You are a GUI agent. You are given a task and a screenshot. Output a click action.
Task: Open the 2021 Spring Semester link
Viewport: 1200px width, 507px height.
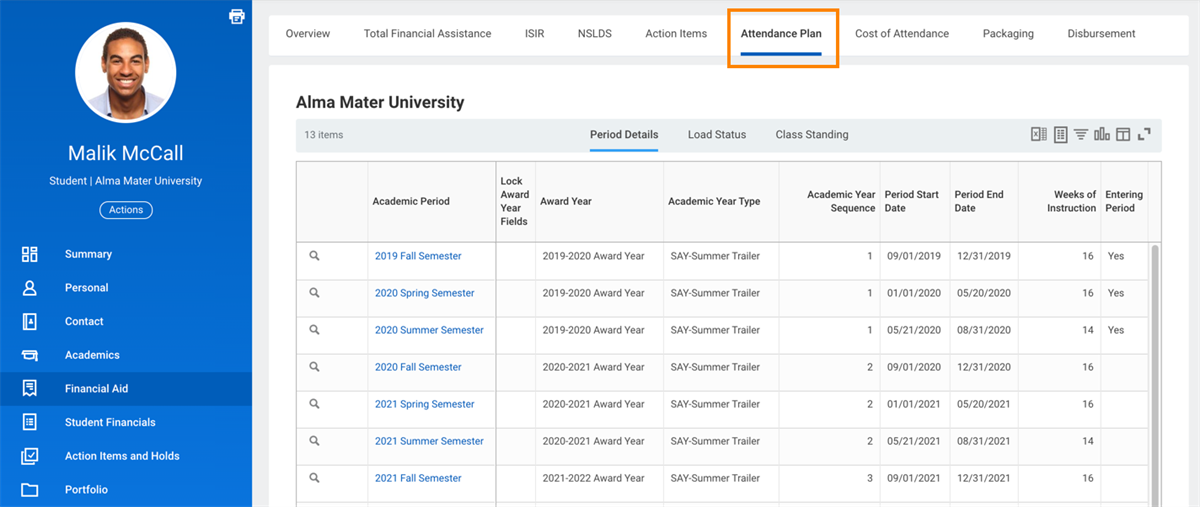425,404
